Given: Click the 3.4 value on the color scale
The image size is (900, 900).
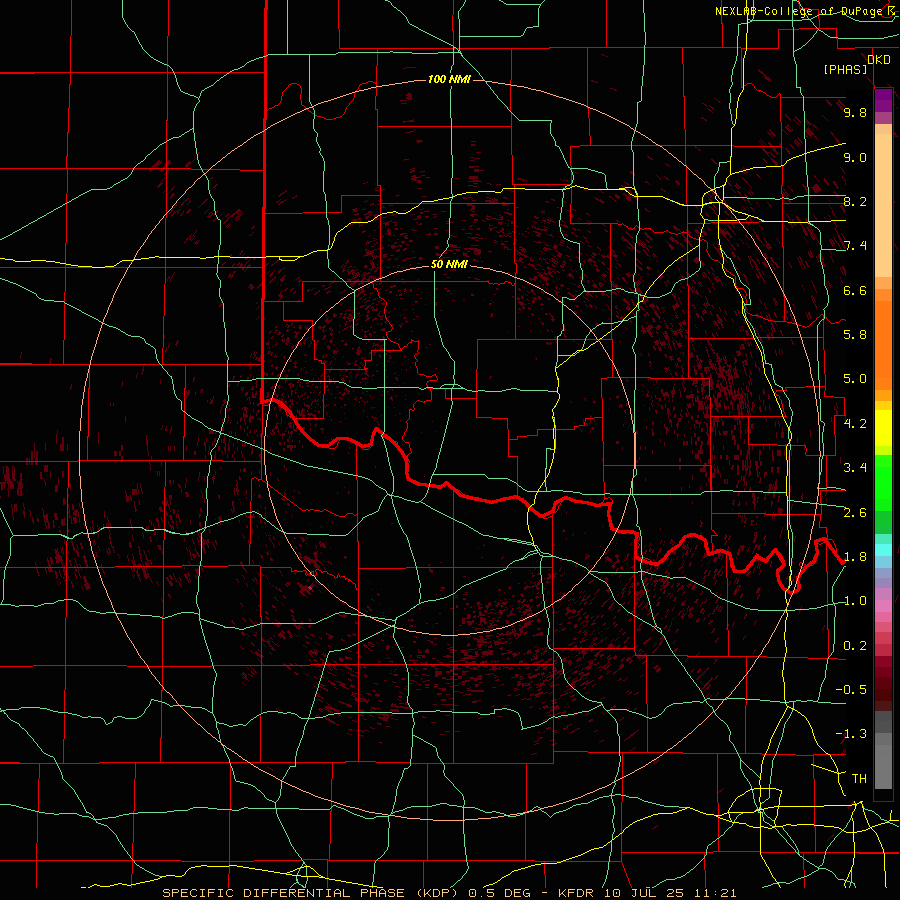Looking at the screenshot, I should 855,468.
